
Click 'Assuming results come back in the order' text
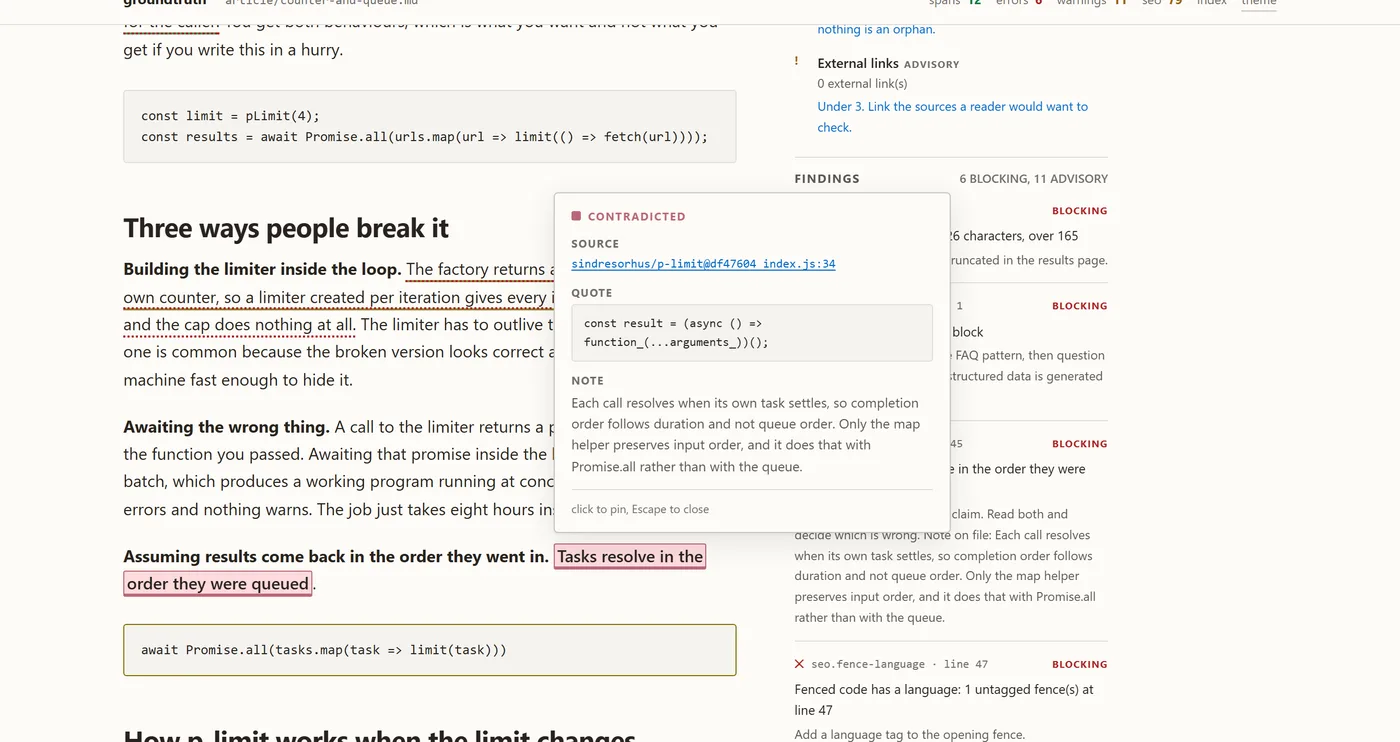tap(336, 557)
